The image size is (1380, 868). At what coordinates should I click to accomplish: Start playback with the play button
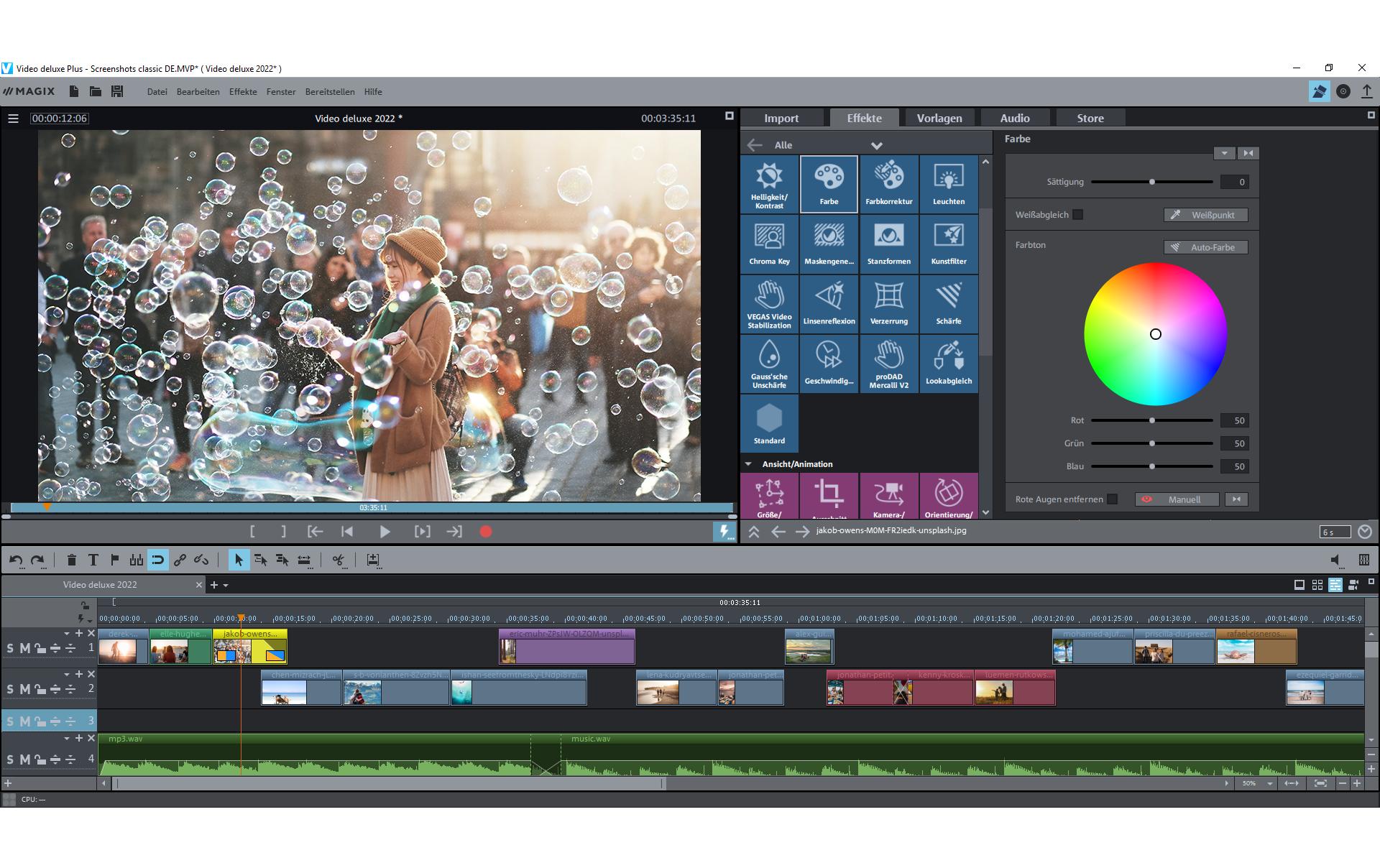pos(385,532)
